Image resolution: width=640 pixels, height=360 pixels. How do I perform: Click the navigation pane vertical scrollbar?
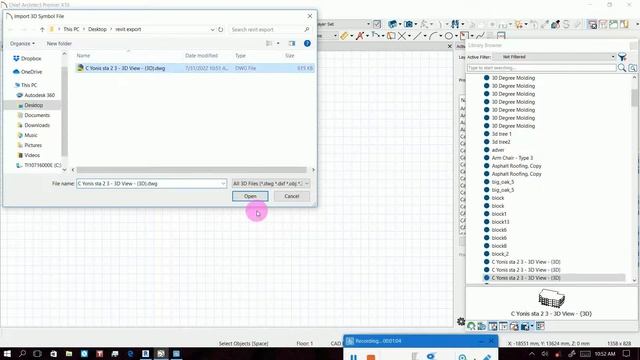64,111
